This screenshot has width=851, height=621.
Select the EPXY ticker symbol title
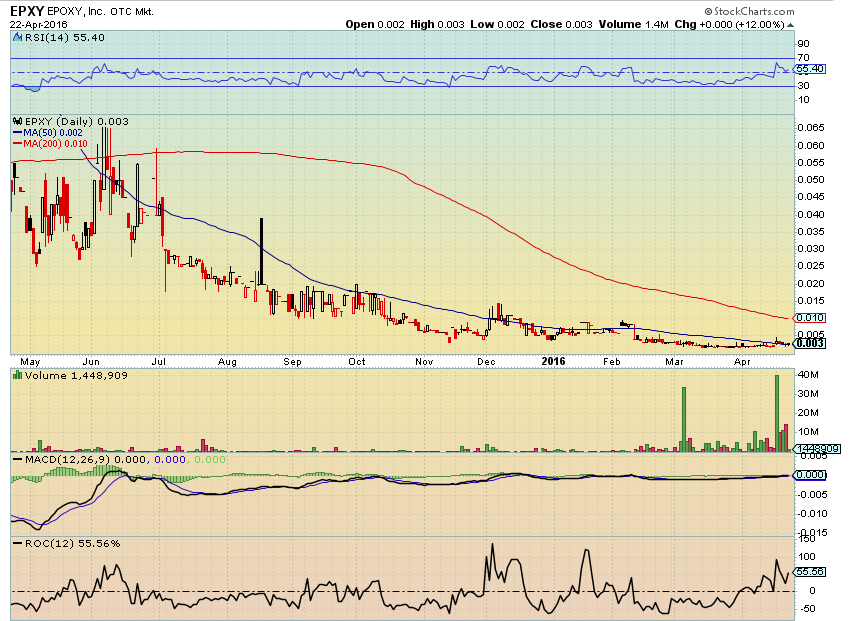click(x=27, y=11)
